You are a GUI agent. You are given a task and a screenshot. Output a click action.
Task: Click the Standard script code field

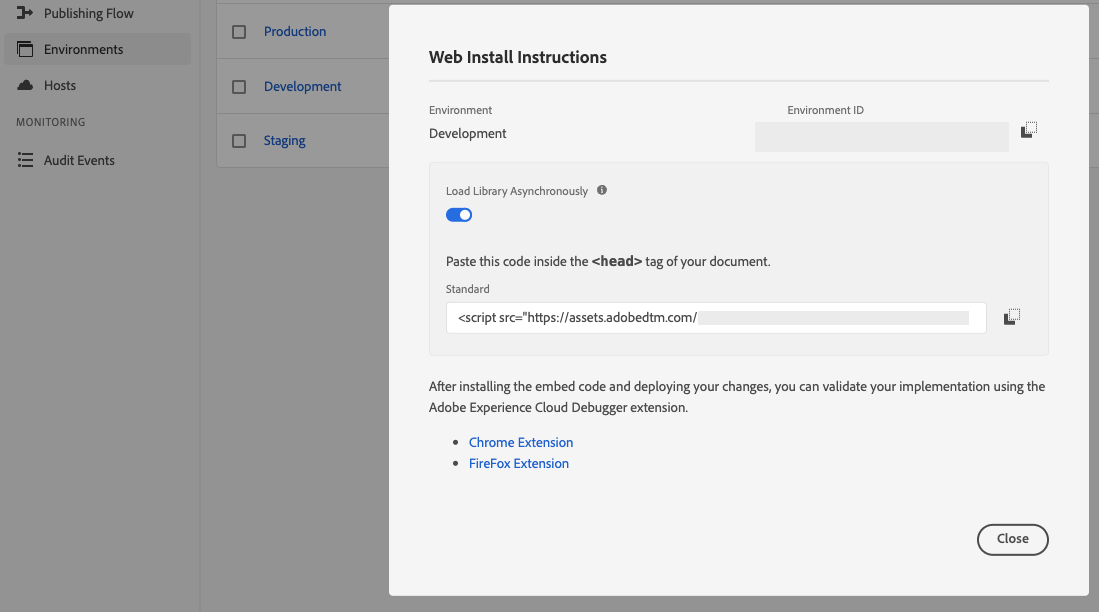[x=715, y=318]
